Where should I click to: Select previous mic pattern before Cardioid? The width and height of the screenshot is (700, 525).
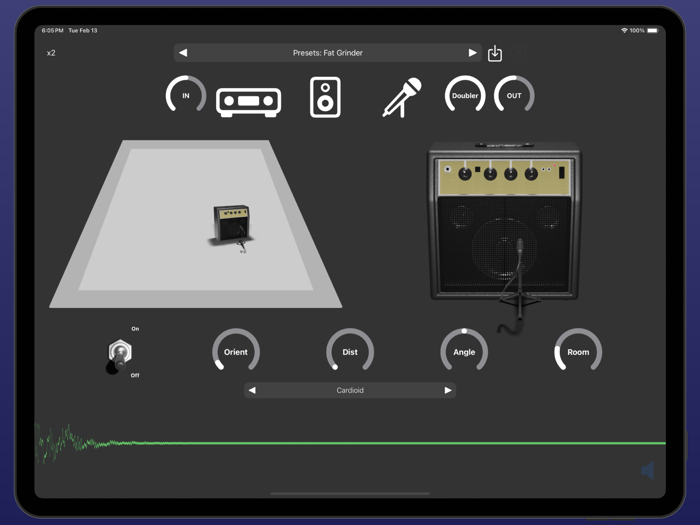[x=252, y=390]
